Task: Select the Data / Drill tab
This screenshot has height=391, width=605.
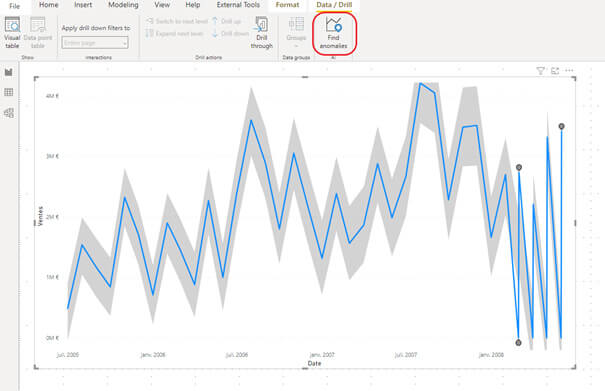Action: point(334,5)
